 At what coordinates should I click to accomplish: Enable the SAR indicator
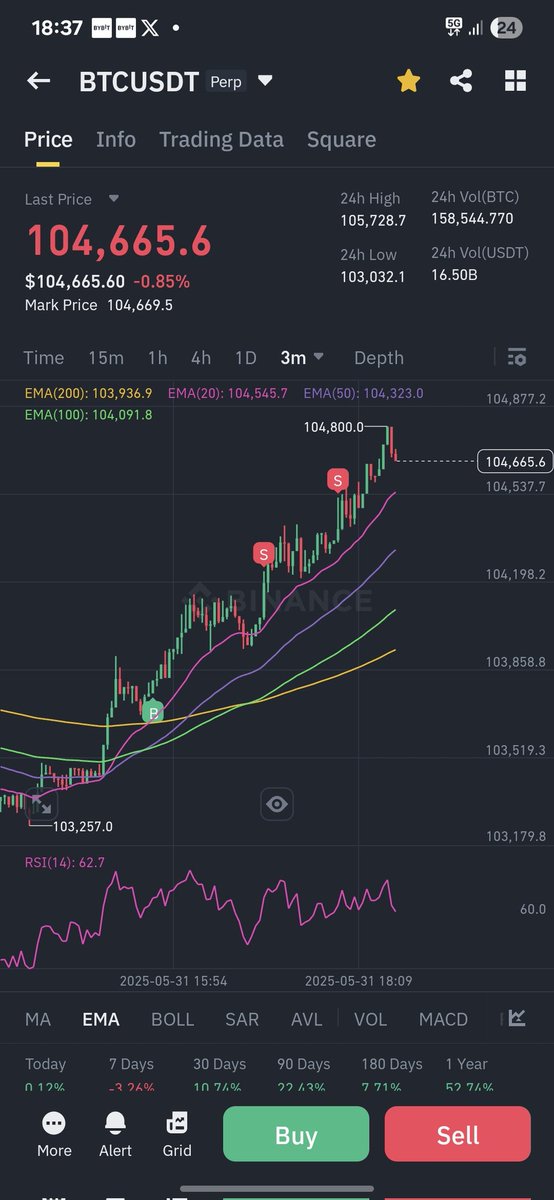[x=242, y=1019]
